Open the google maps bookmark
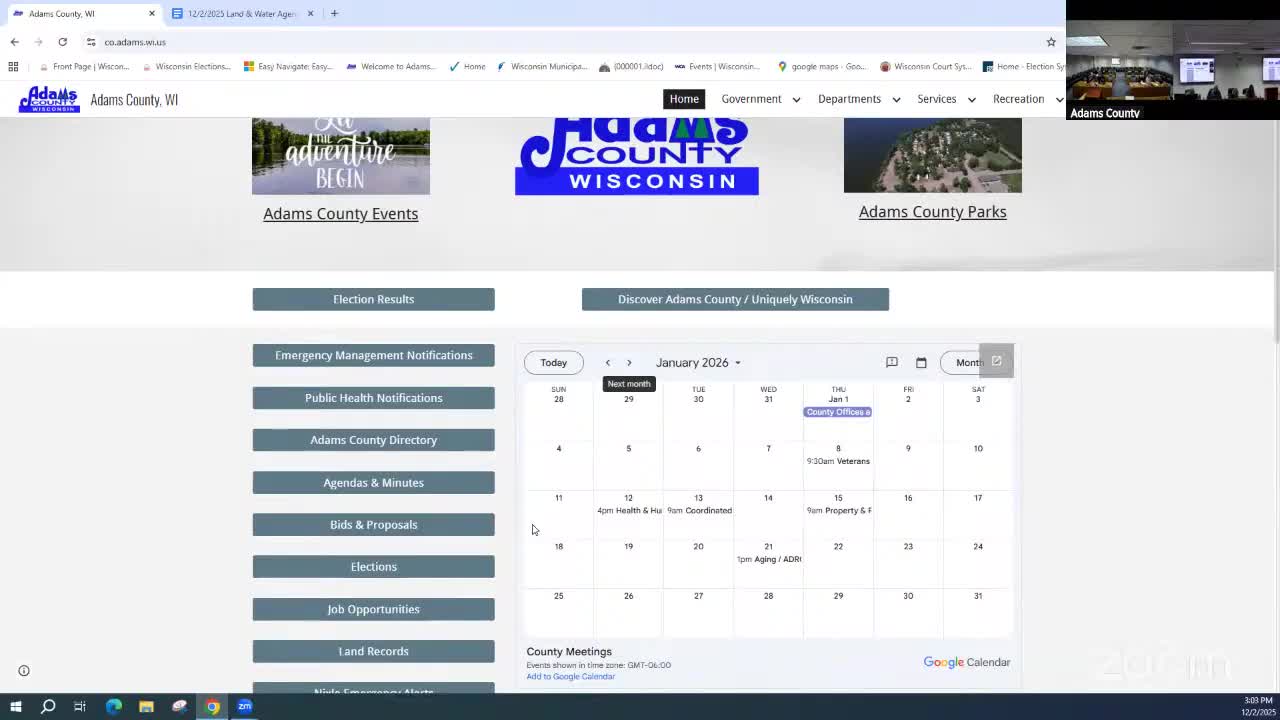The image size is (1280, 720). coord(821,66)
